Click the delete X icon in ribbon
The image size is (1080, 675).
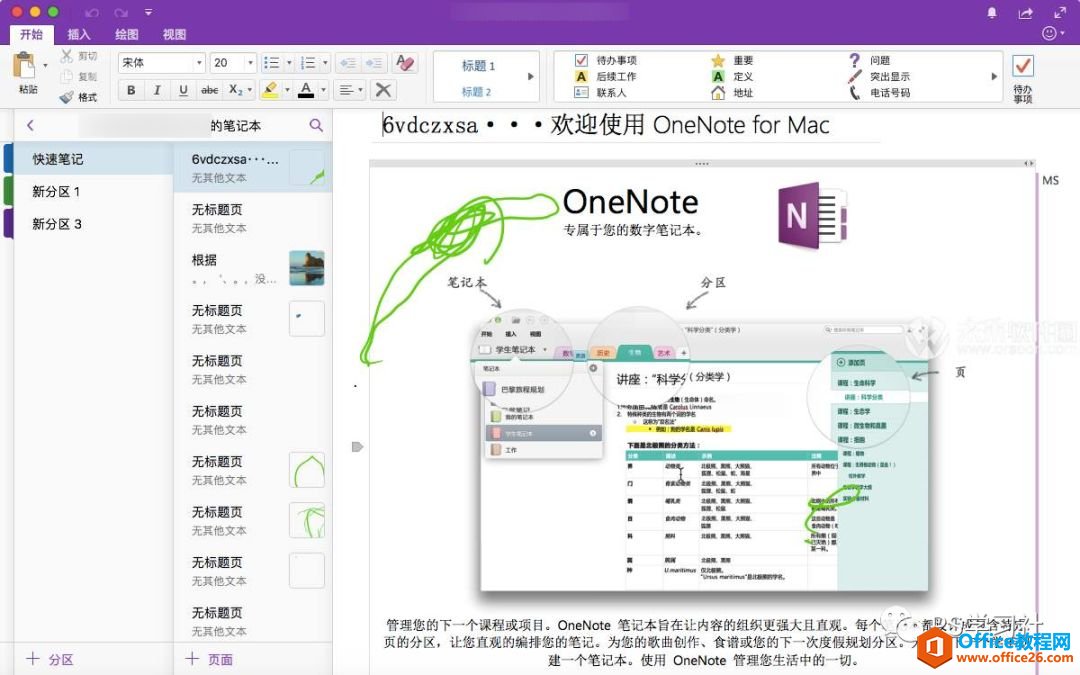(384, 90)
